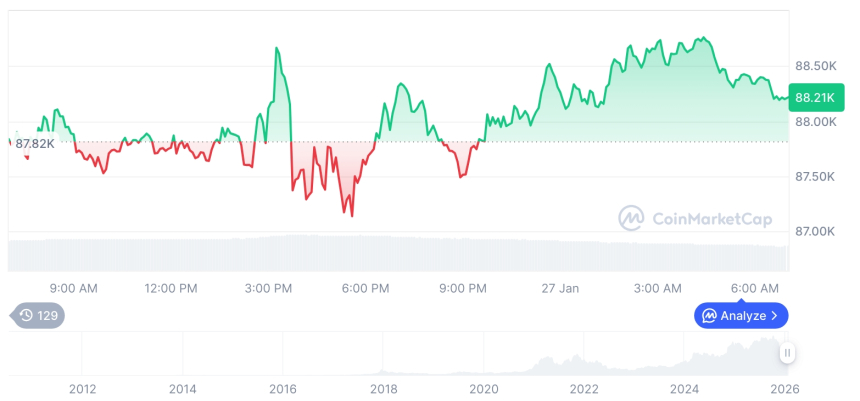Screen dimensions: 860x401
Task: Click the 88.50K price axis label
Action: pyautogui.click(x=815, y=66)
